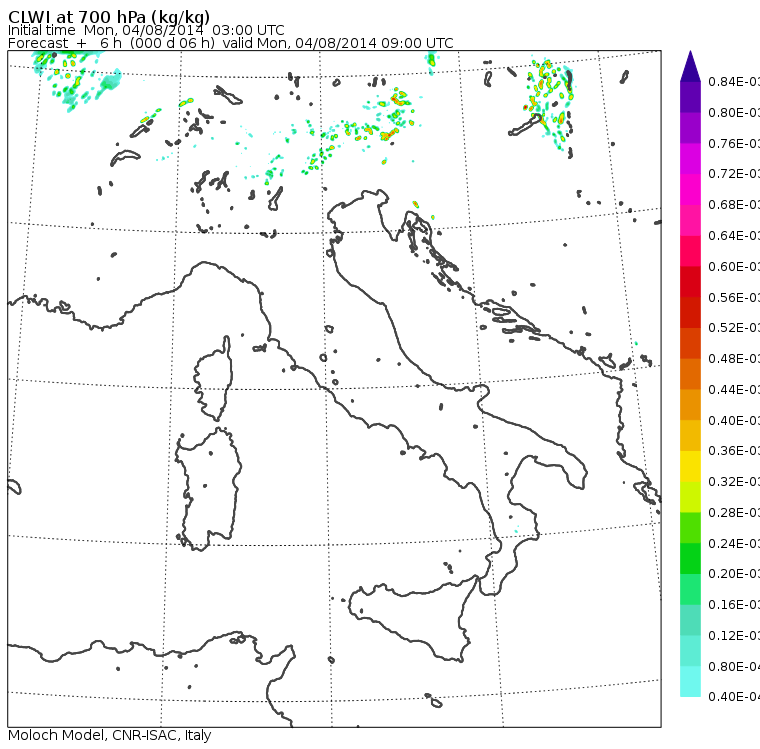
Task: Click the "Moloch Model, CNR-ISAC, Italy" credit
Action: tap(110, 735)
